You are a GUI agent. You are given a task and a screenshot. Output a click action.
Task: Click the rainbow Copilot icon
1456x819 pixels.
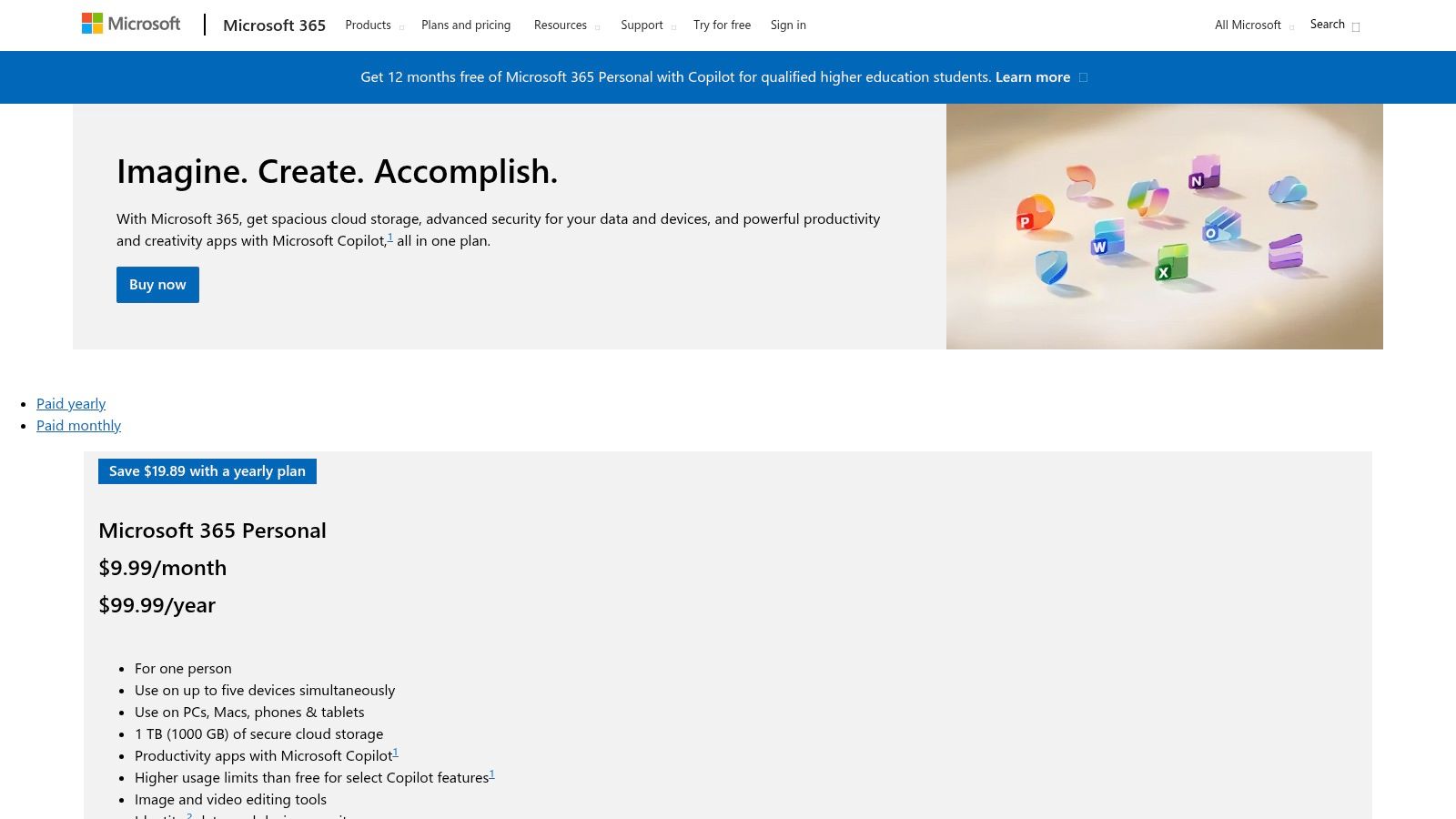(x=1148, y=198)
